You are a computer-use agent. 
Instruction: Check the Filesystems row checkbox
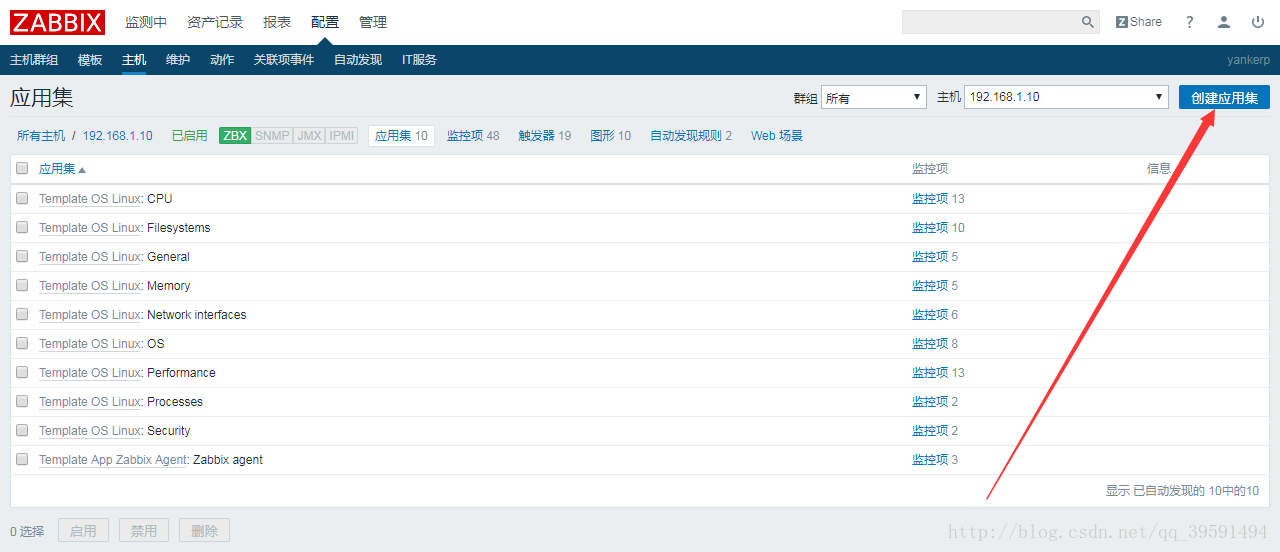click(22, 228)
